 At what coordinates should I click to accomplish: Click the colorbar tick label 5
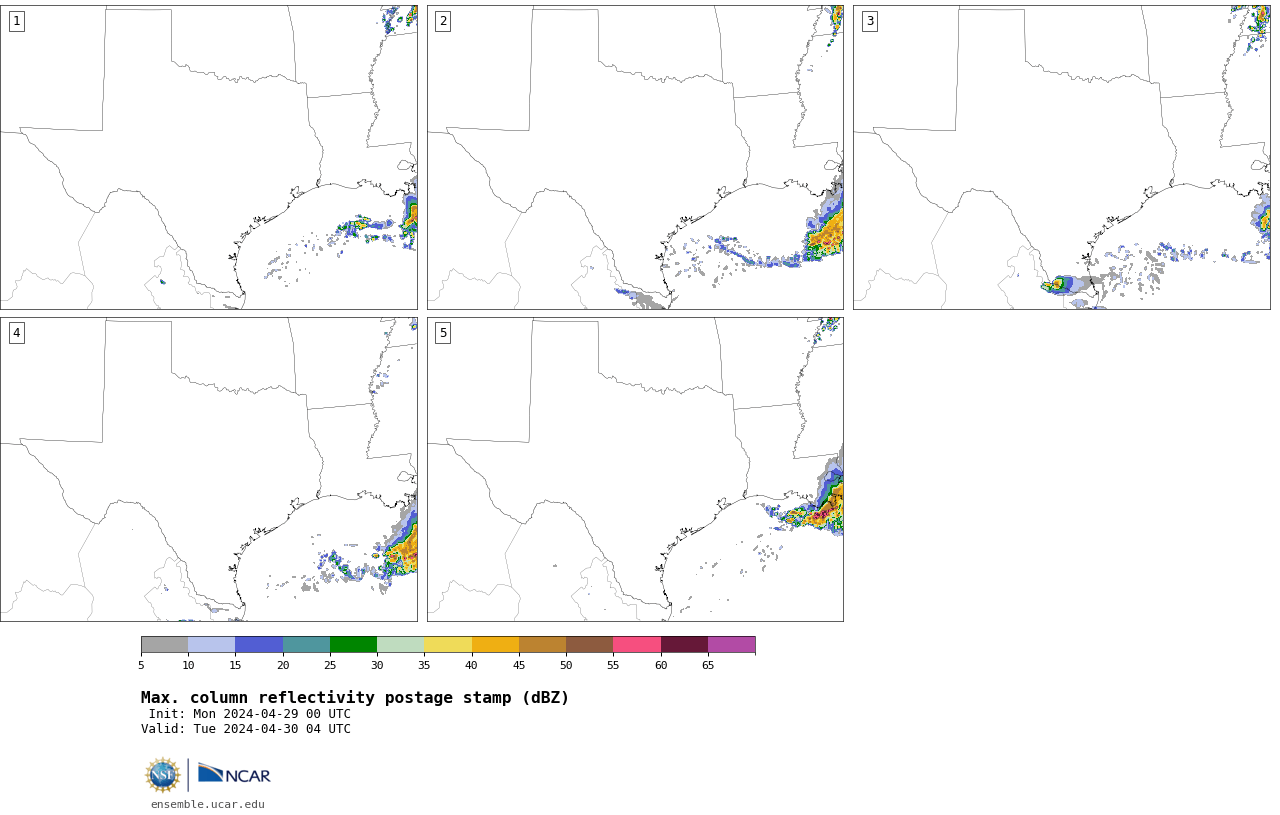[141, 665]
